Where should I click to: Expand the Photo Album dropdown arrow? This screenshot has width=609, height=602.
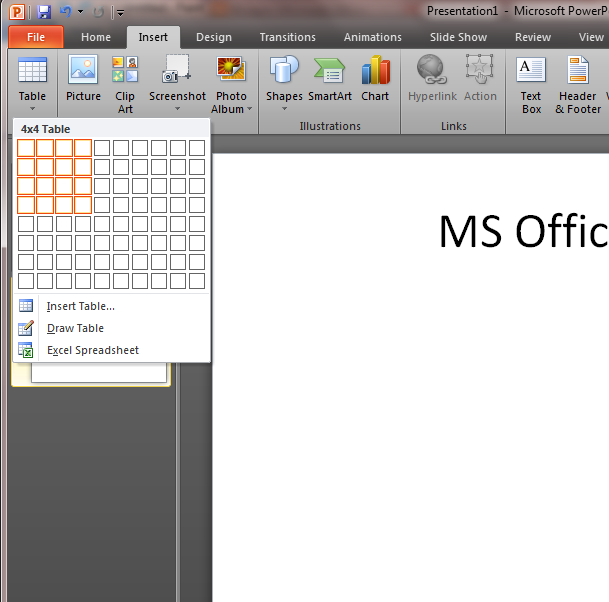click(249, 109)
